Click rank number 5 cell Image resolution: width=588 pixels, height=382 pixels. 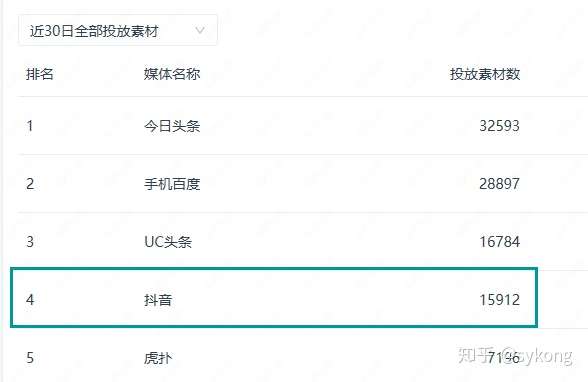(x=30, y=358)
